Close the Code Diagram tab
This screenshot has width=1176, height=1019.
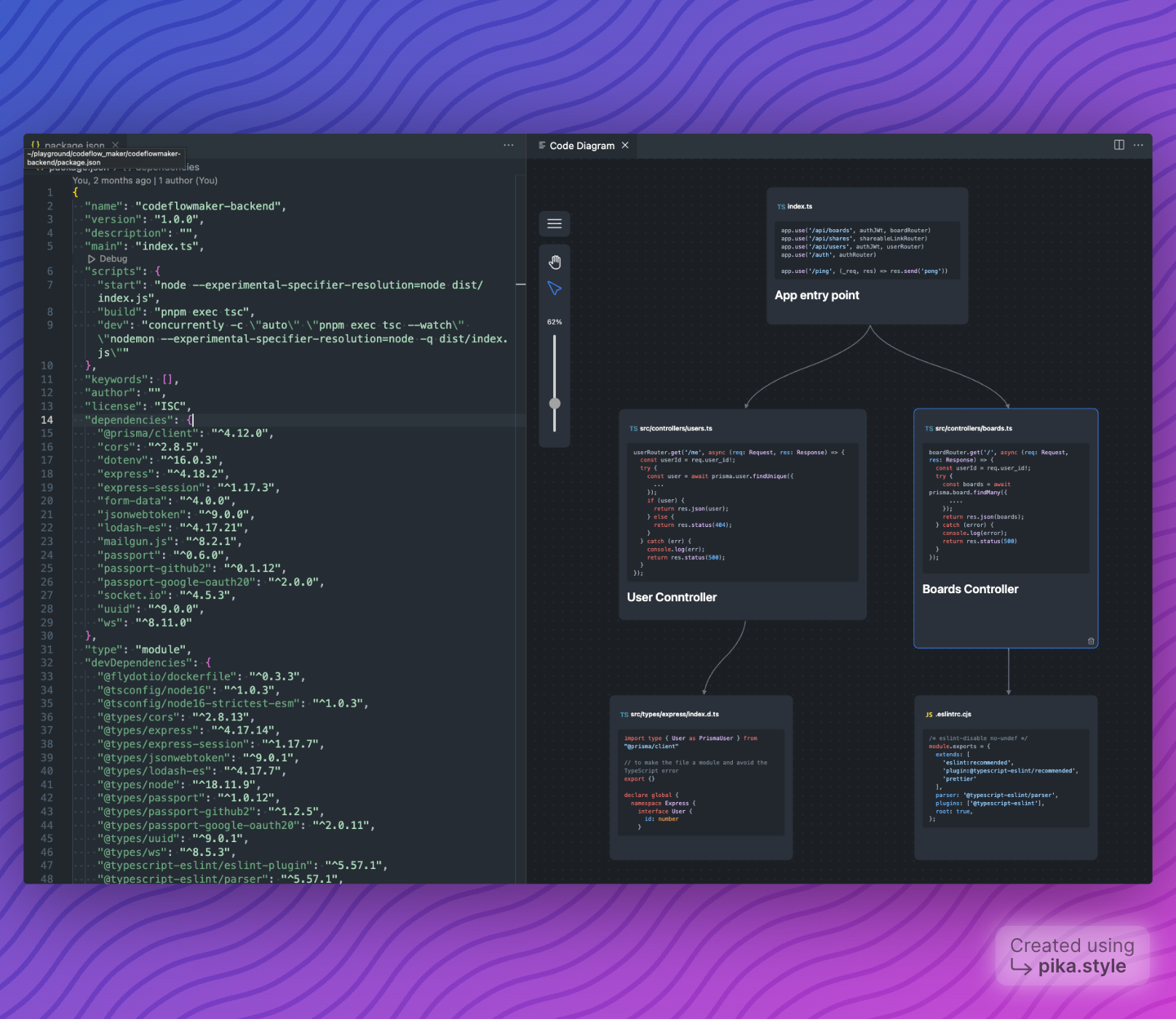pyautogui.click(x=625, y=146)
